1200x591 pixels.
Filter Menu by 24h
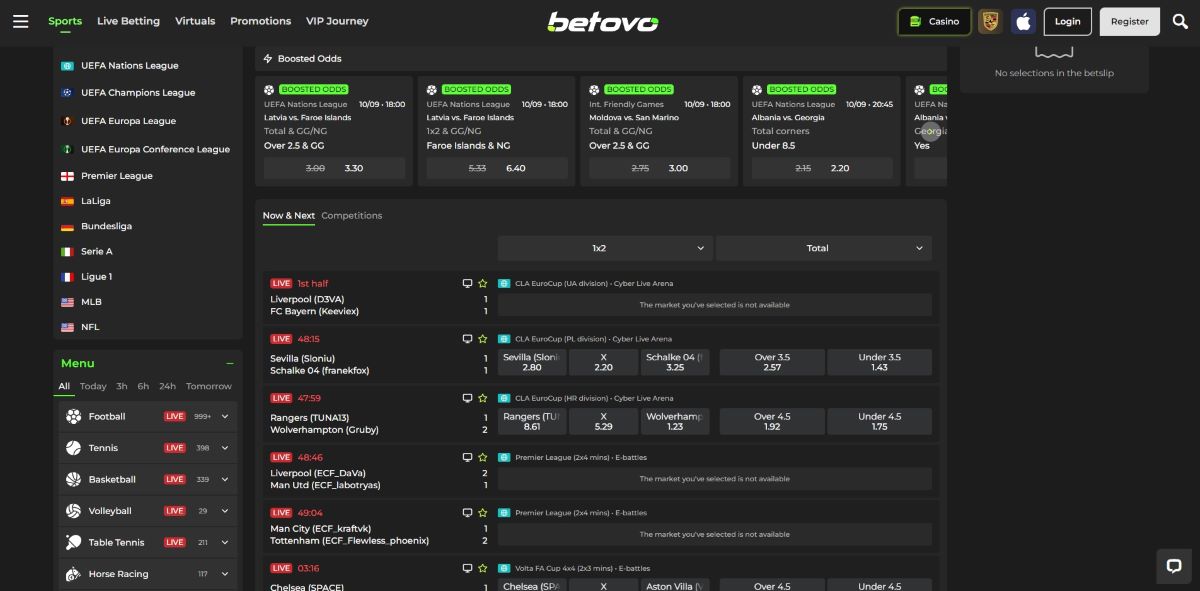167,386
